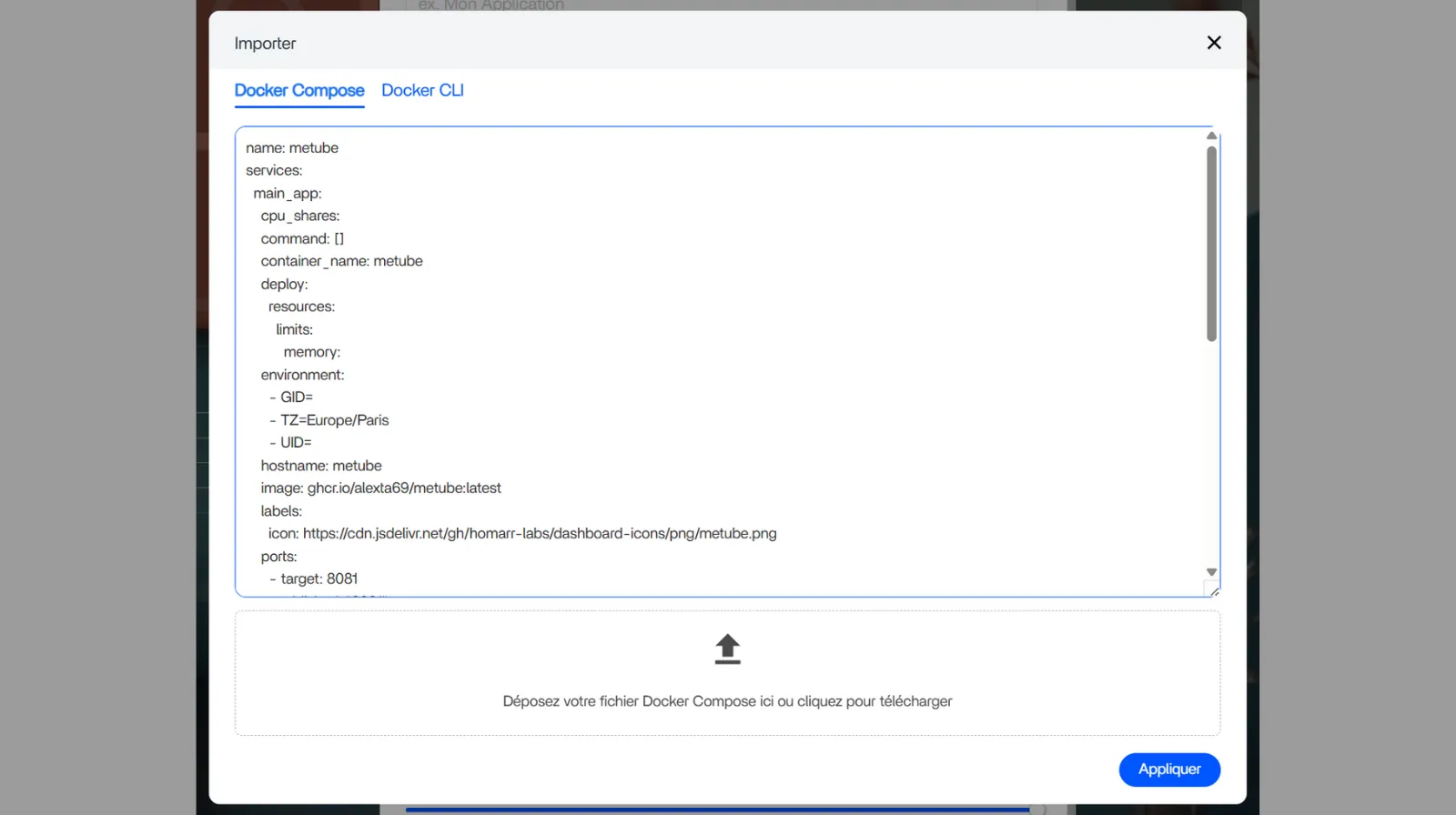Click the 'TZ=Europe/Paris' environment line

[334, 420]
